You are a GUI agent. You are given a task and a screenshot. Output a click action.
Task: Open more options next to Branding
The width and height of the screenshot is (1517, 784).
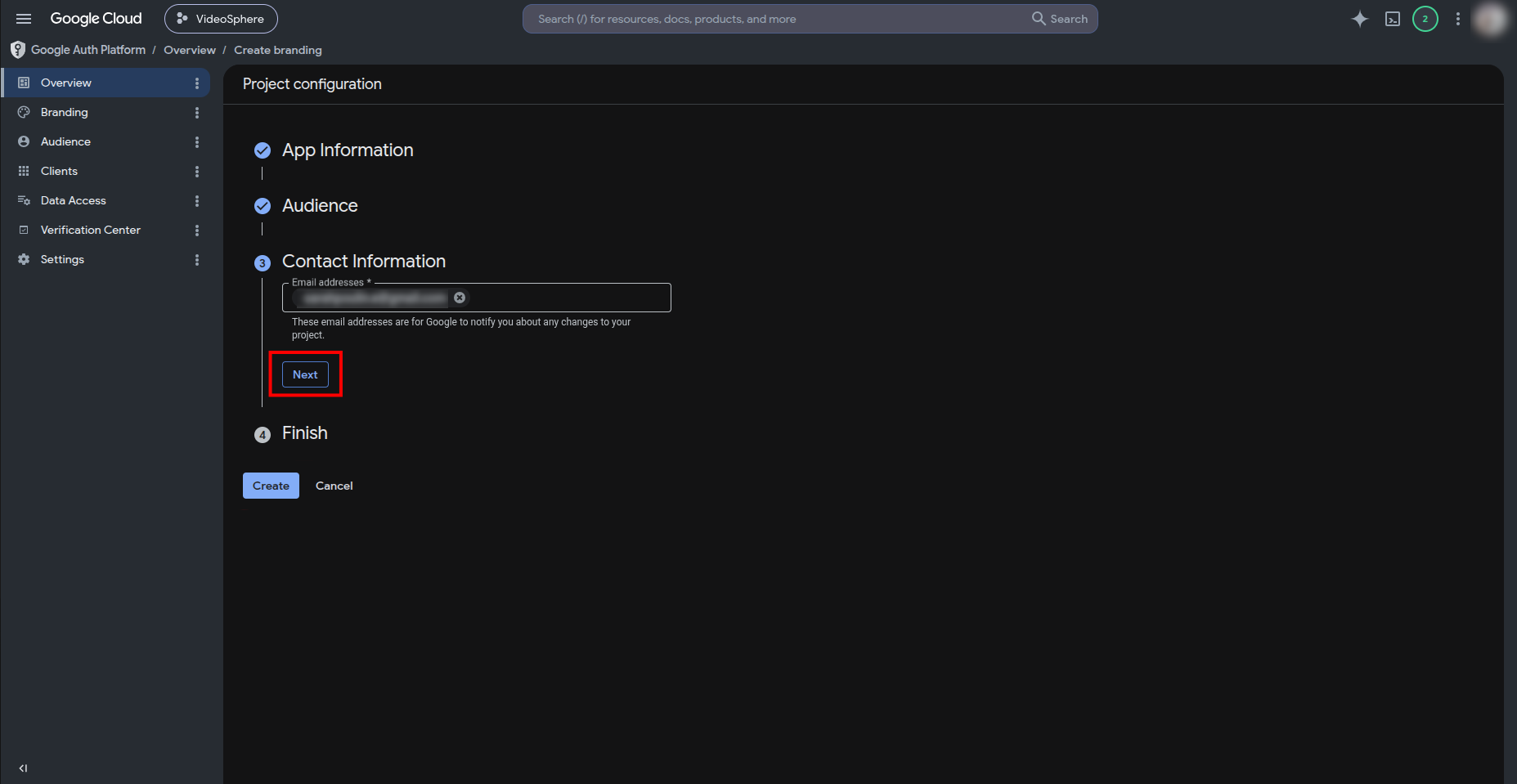point(197,113)
